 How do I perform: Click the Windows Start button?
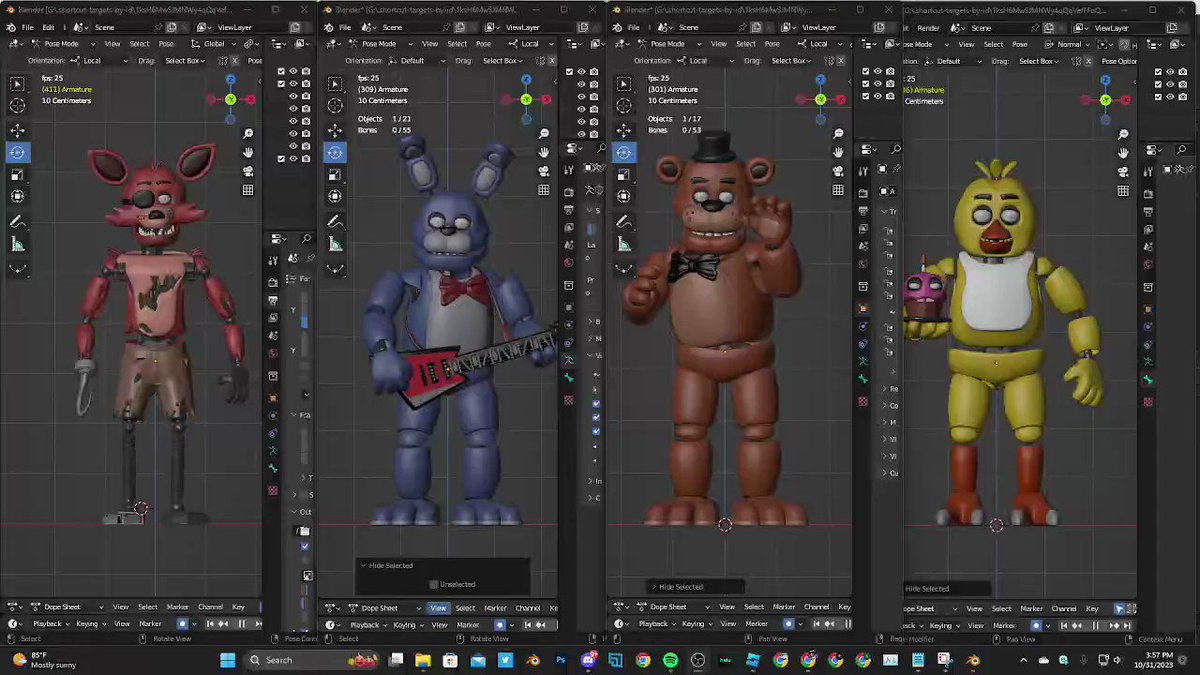227,660
